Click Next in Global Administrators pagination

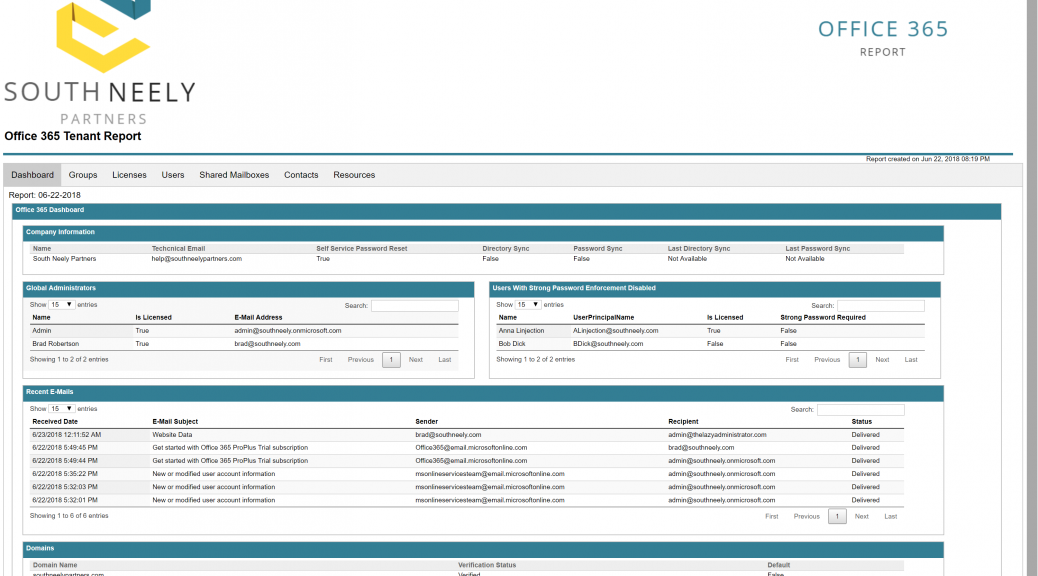(x=416, y=360)
